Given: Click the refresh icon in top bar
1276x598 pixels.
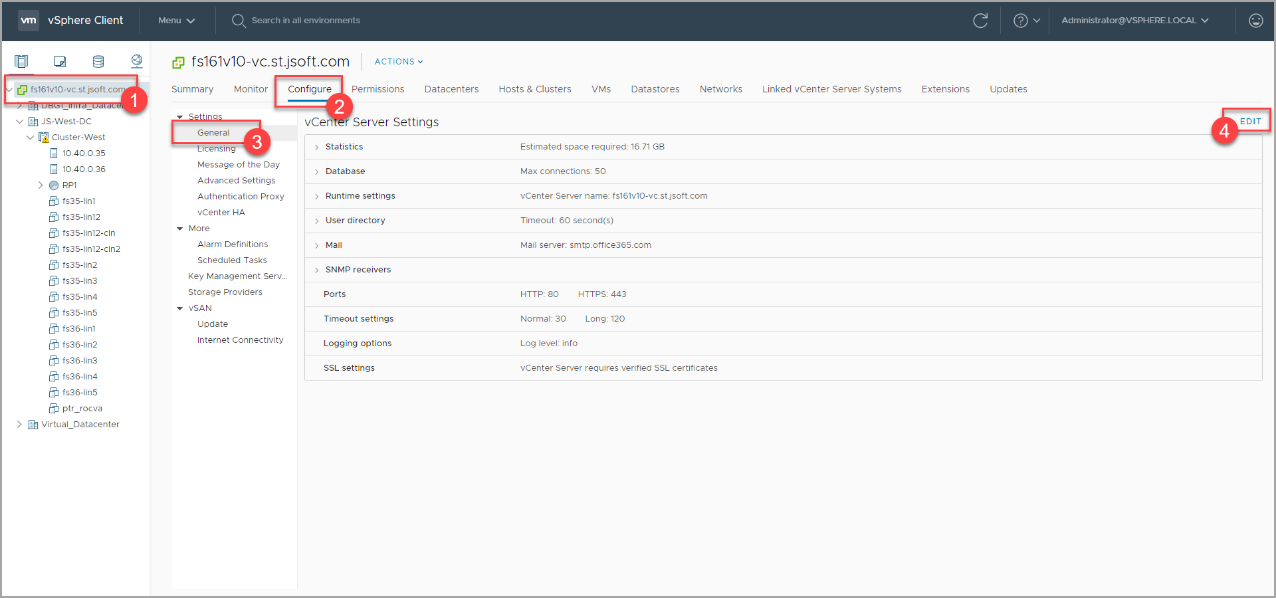Looking at the screenshot, I should pyautogui.click(x=980, y=20).
